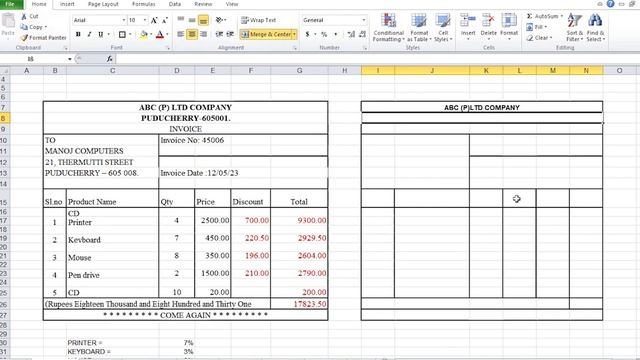Open Alignment dialog launcher

295,48
